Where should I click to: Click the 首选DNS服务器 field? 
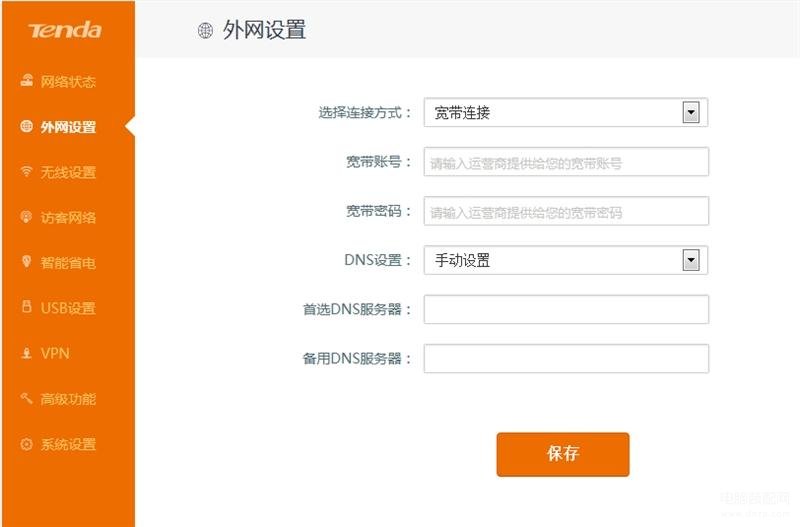pos(566,309)
